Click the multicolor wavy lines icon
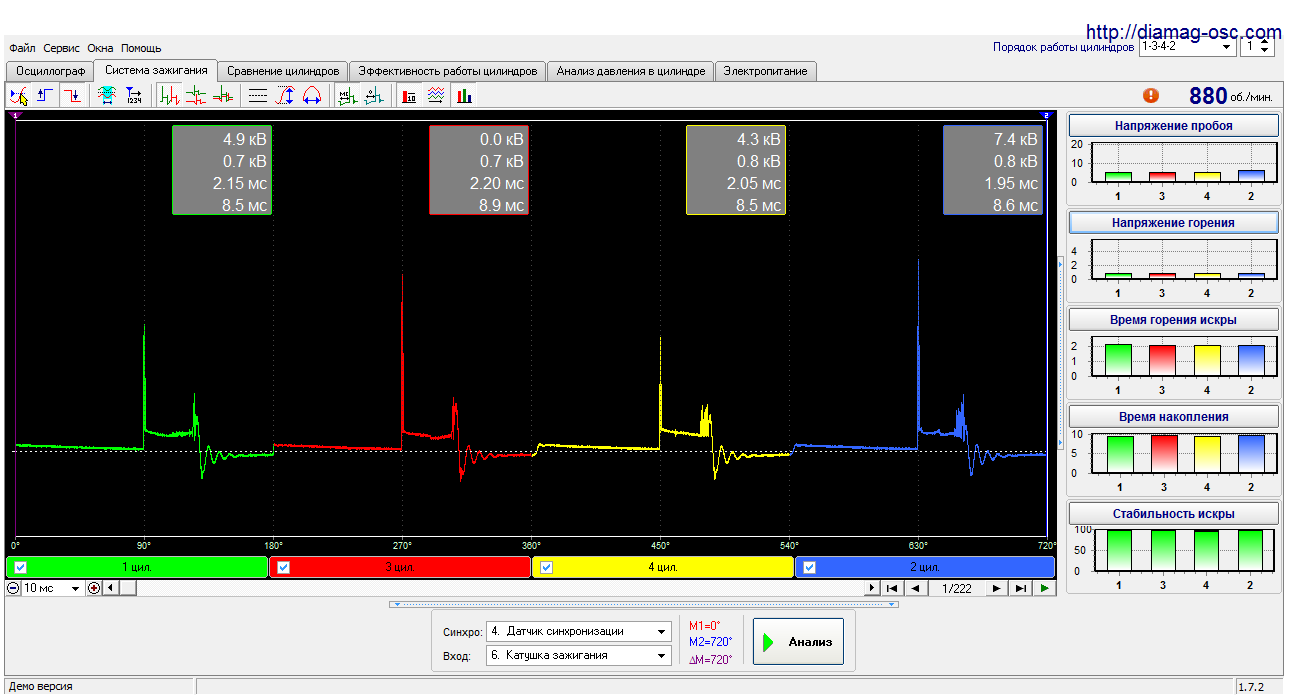The width and height of the screenshot is (1296, 699). (436, 96)
